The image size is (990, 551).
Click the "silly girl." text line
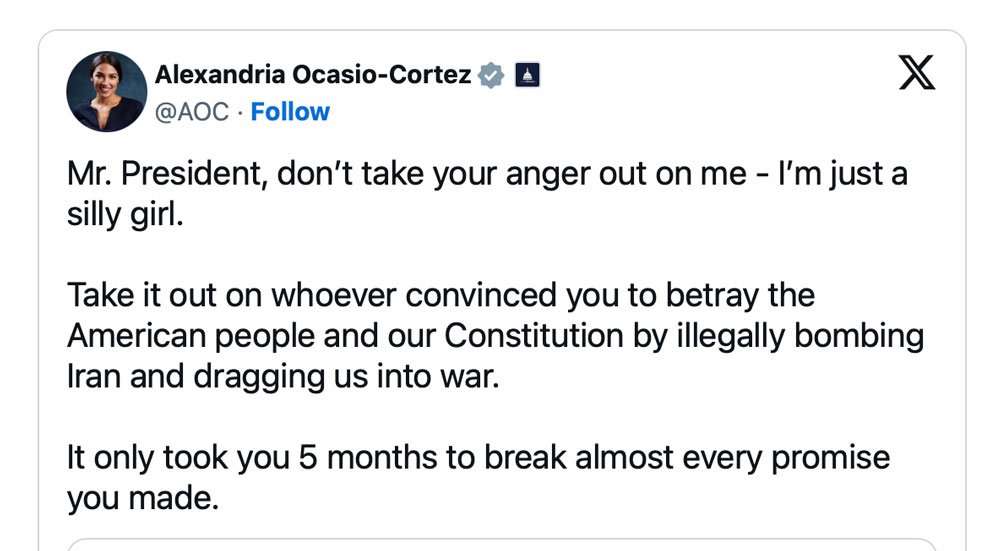125,215
